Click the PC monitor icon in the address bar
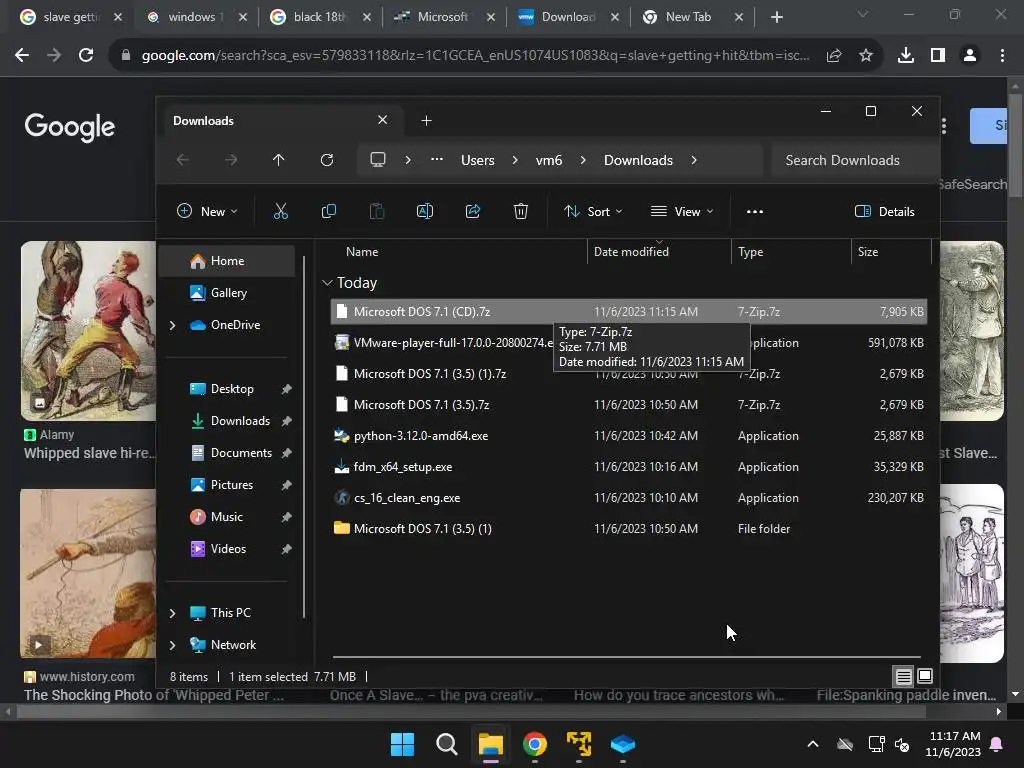This screenshot has height=768, width=1024. [x=377, y=160]
